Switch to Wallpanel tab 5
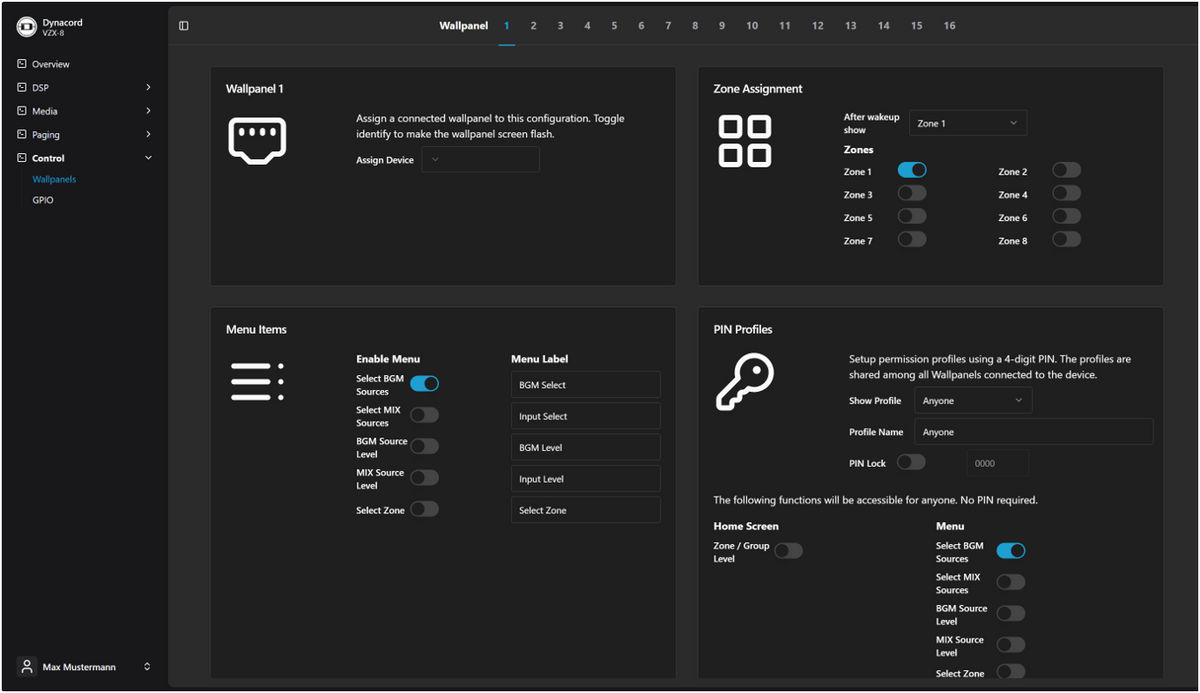The height and width of the screenshot is (693, 1200). point(614,26)
